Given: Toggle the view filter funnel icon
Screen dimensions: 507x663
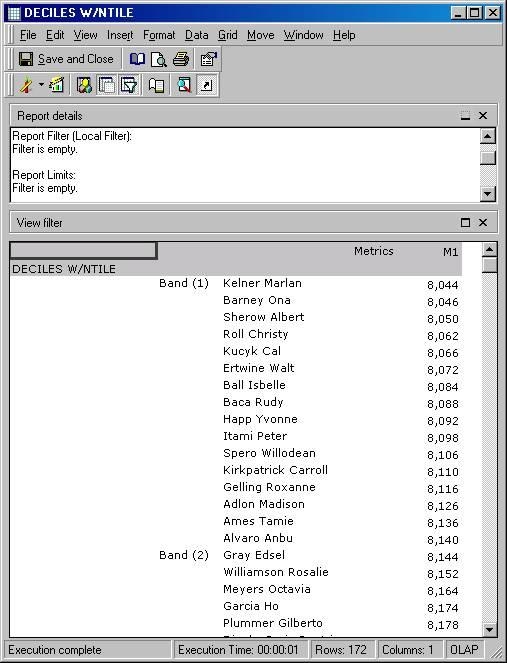Looking at the screenshot, I should click(x=129, y=85).
